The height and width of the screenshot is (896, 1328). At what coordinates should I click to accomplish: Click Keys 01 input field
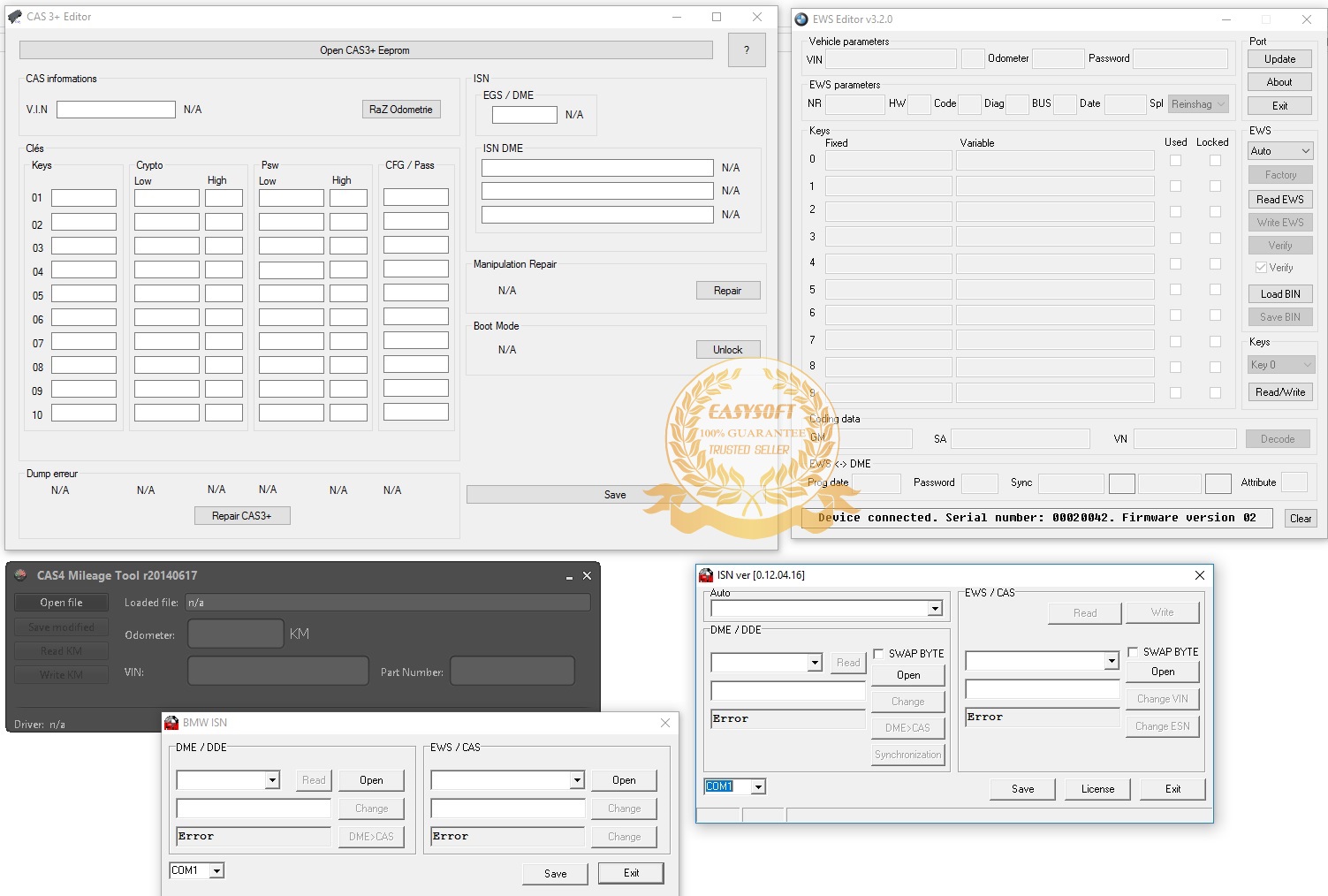click(x=84, y=198)
